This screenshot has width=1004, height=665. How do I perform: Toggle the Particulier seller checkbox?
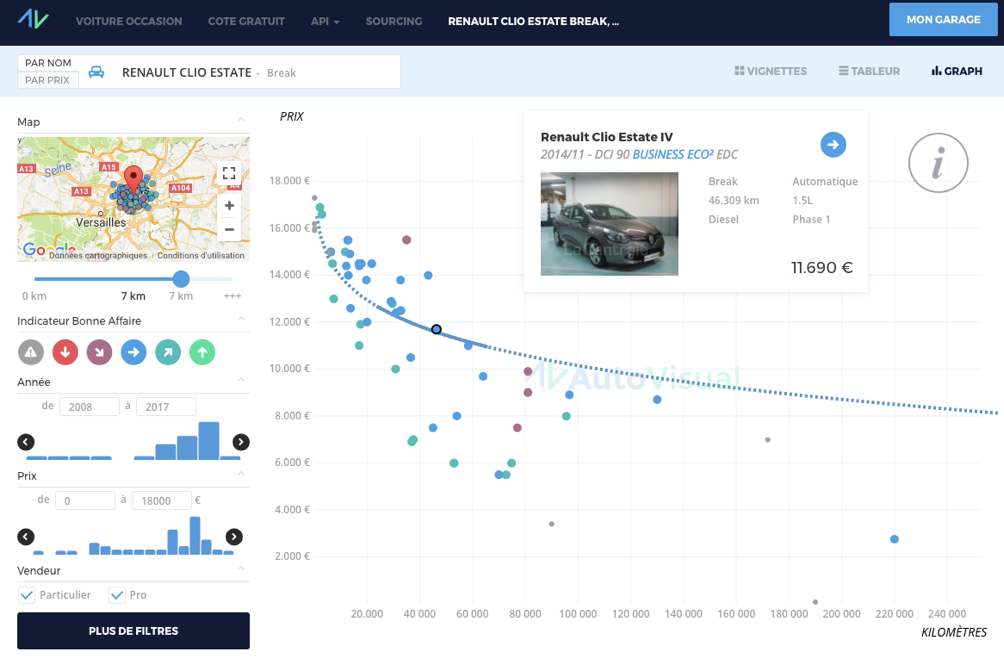click(x=26, y=595)
